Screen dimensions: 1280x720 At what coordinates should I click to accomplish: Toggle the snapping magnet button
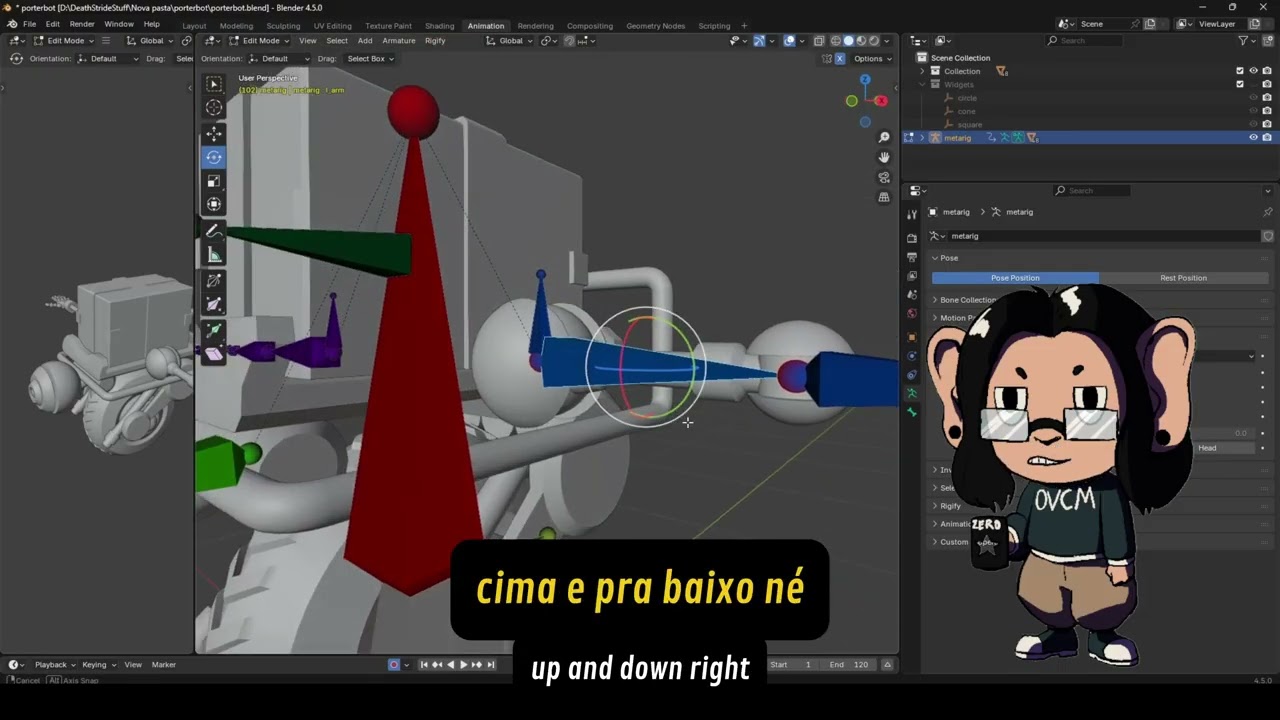coord(568,41)
